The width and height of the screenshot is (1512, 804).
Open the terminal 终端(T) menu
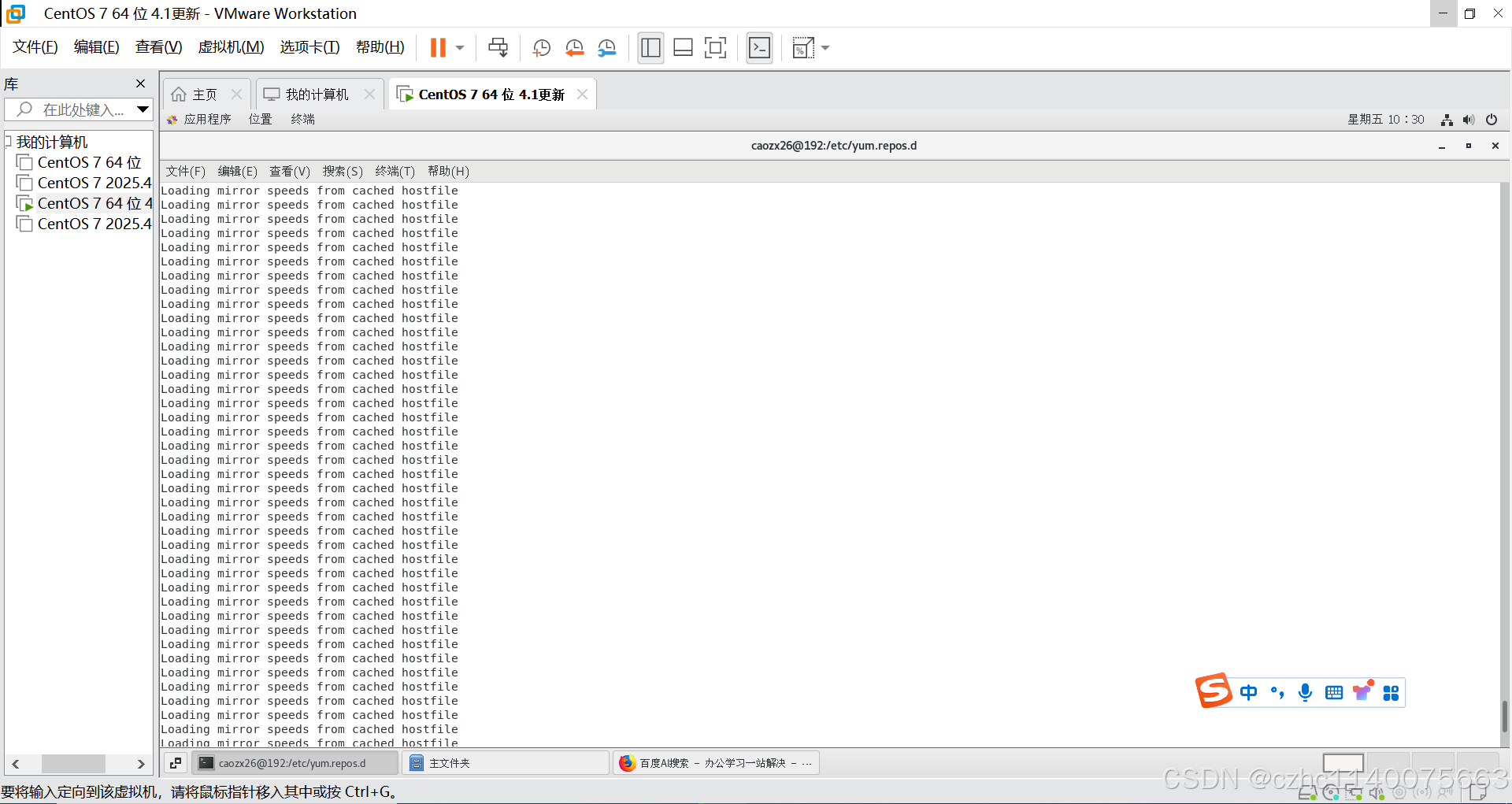click(395, 171)
